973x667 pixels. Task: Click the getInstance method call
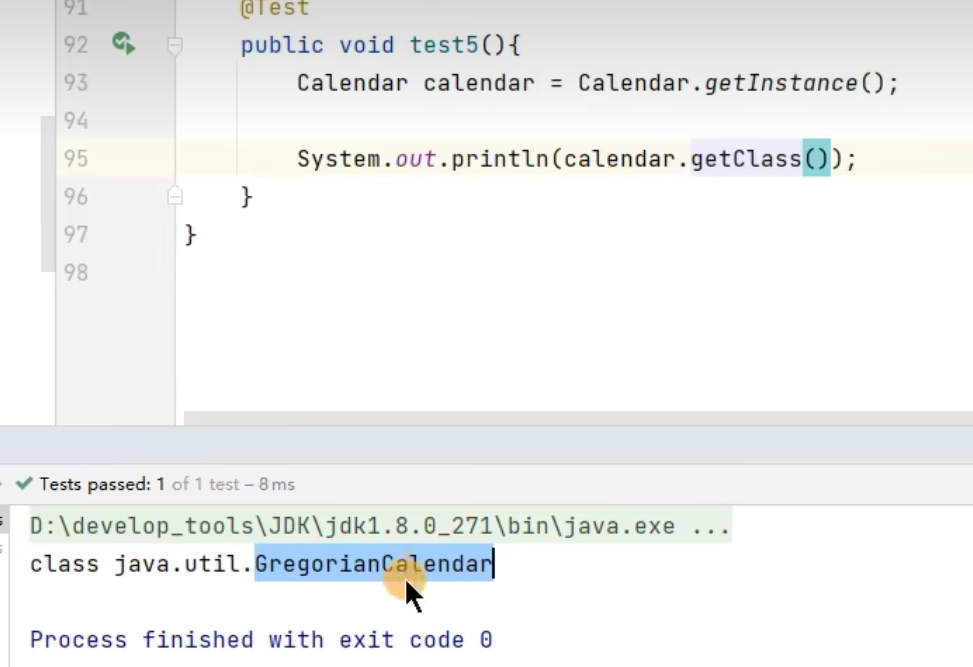[x=781, y=83]
